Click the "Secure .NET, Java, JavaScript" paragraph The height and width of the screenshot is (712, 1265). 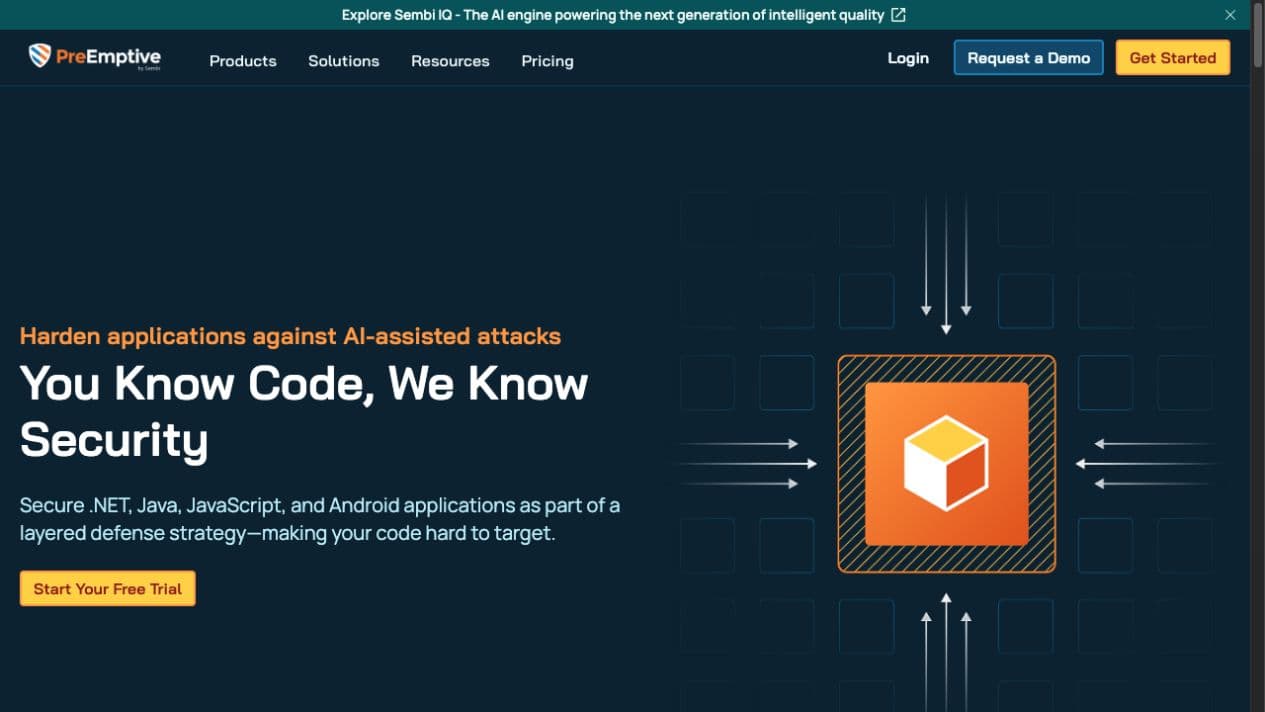coord(320,519)
